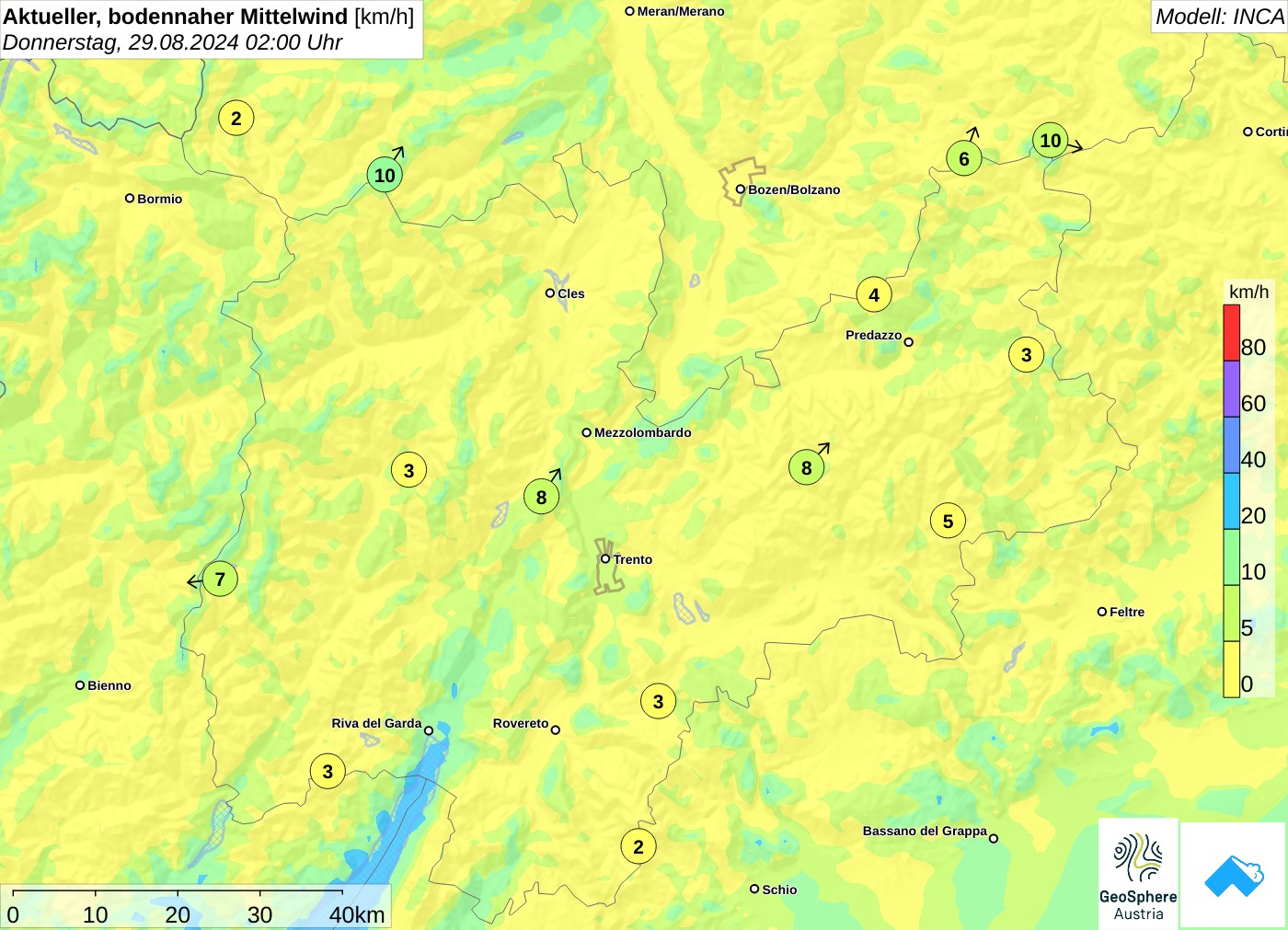
Task: Select the wind station marker showing 7
Action: coord(220,579)
